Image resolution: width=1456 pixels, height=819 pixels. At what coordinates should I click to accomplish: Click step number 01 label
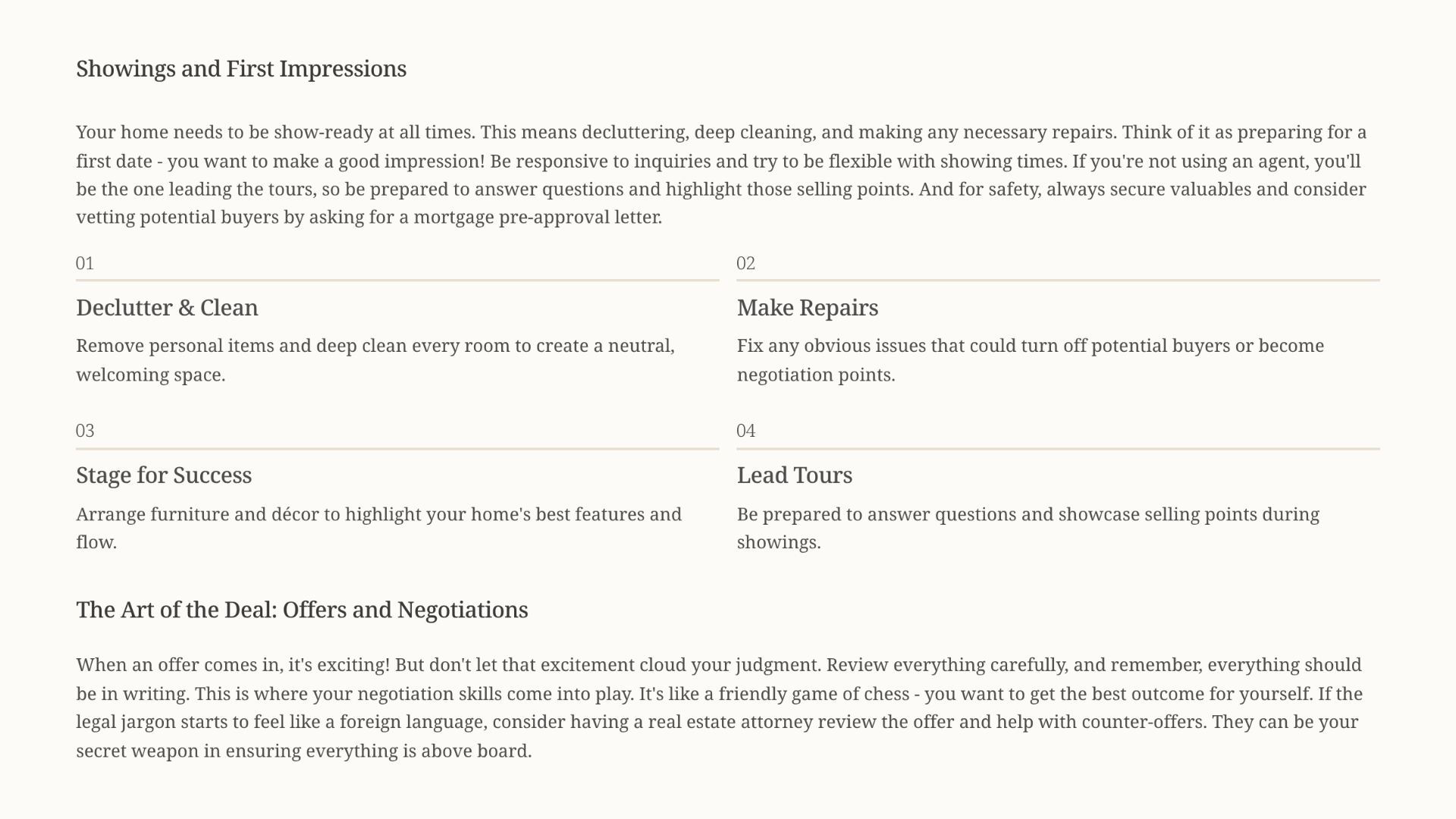(85, 263)
